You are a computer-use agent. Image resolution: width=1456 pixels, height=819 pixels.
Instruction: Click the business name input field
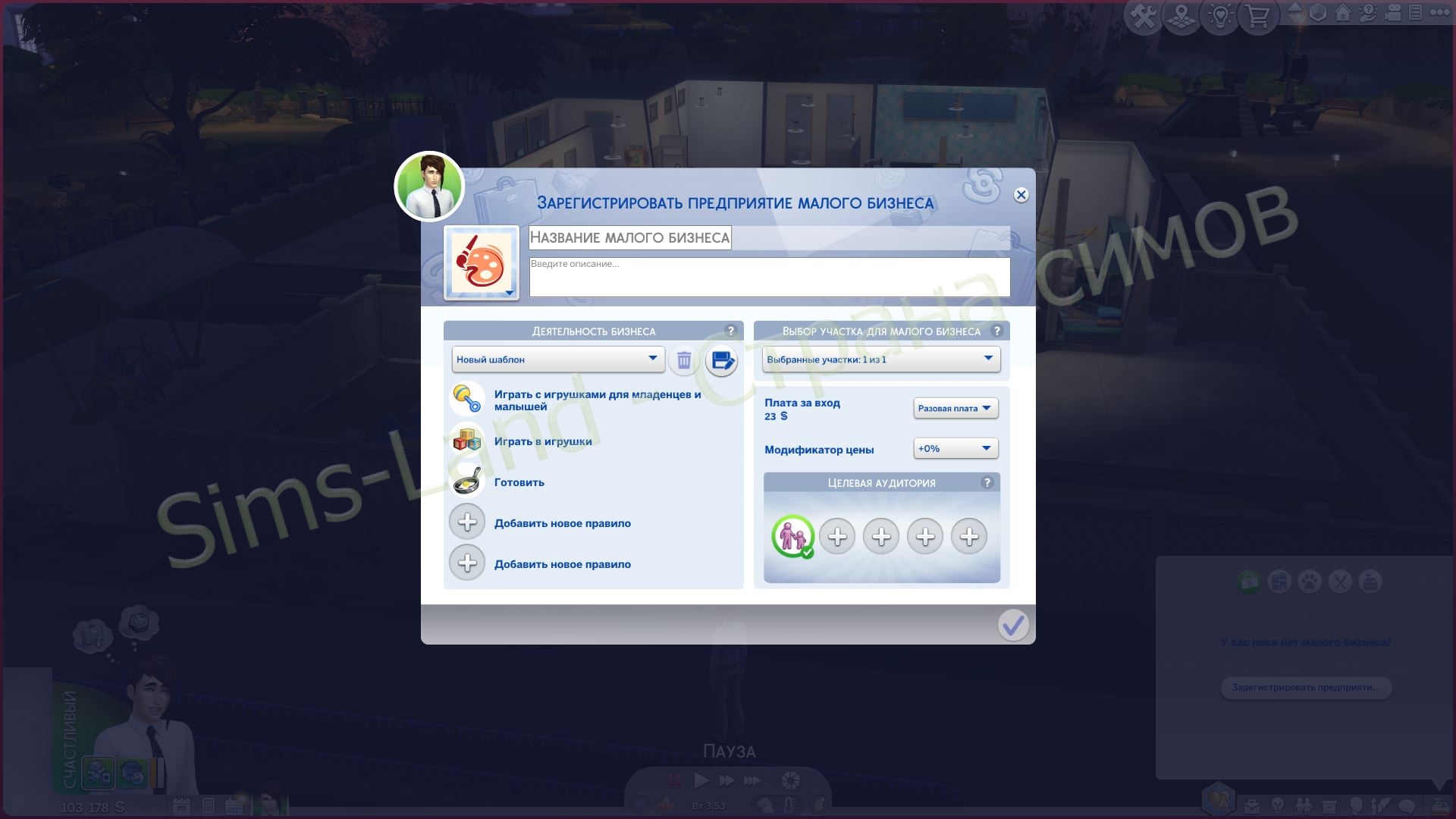(769, 237)
